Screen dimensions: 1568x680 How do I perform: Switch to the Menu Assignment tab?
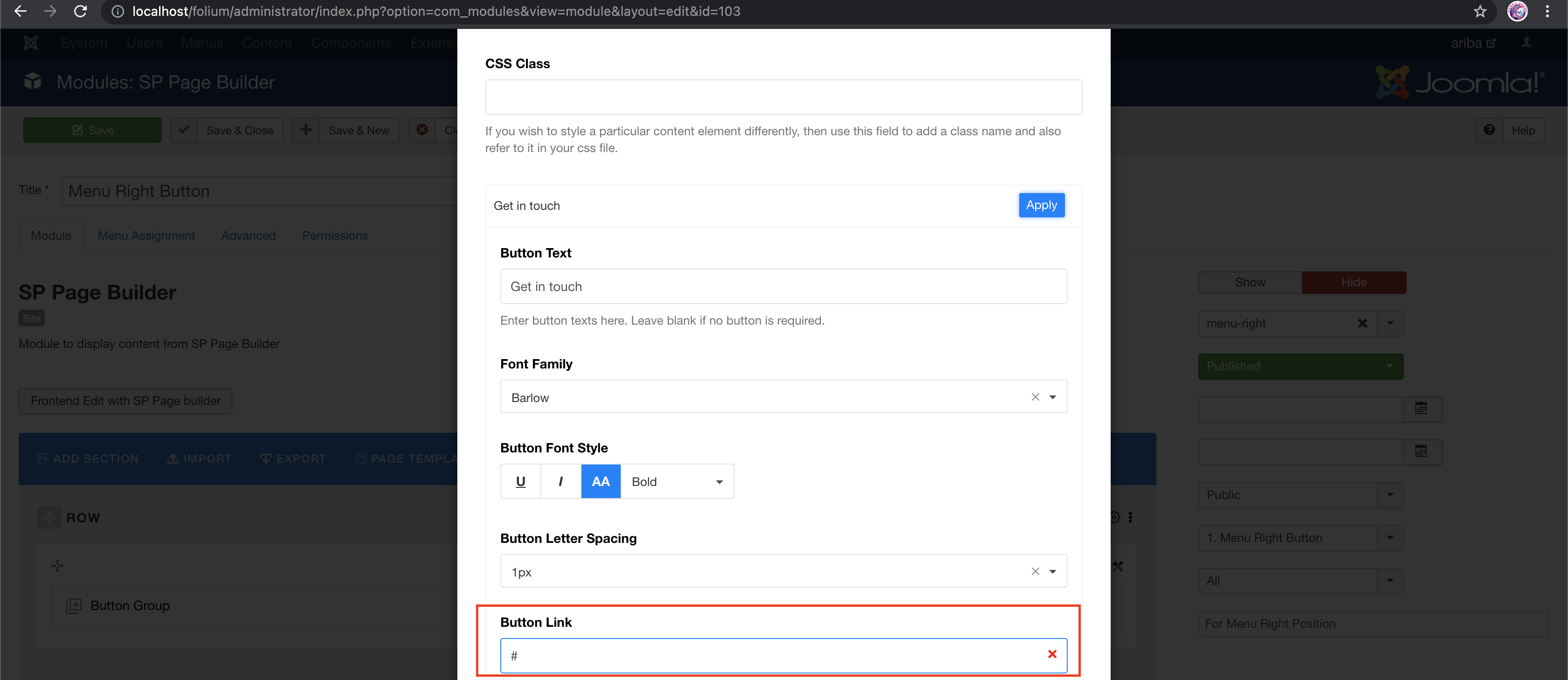[x=146, y=236]
